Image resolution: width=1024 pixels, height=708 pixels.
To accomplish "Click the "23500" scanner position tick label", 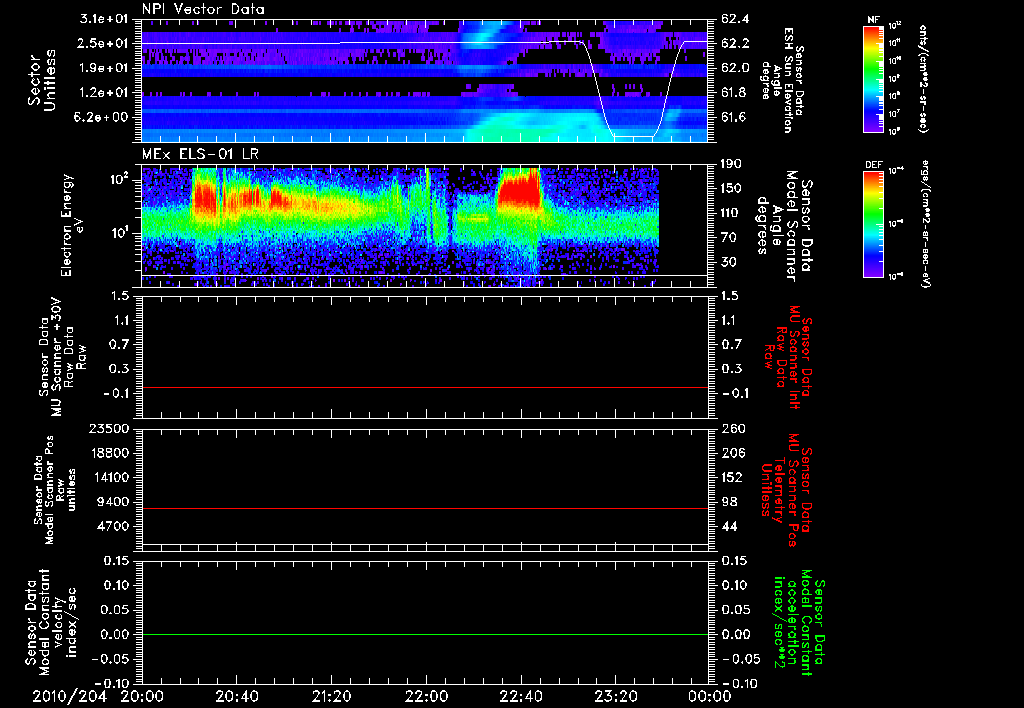I will (109, 428).
